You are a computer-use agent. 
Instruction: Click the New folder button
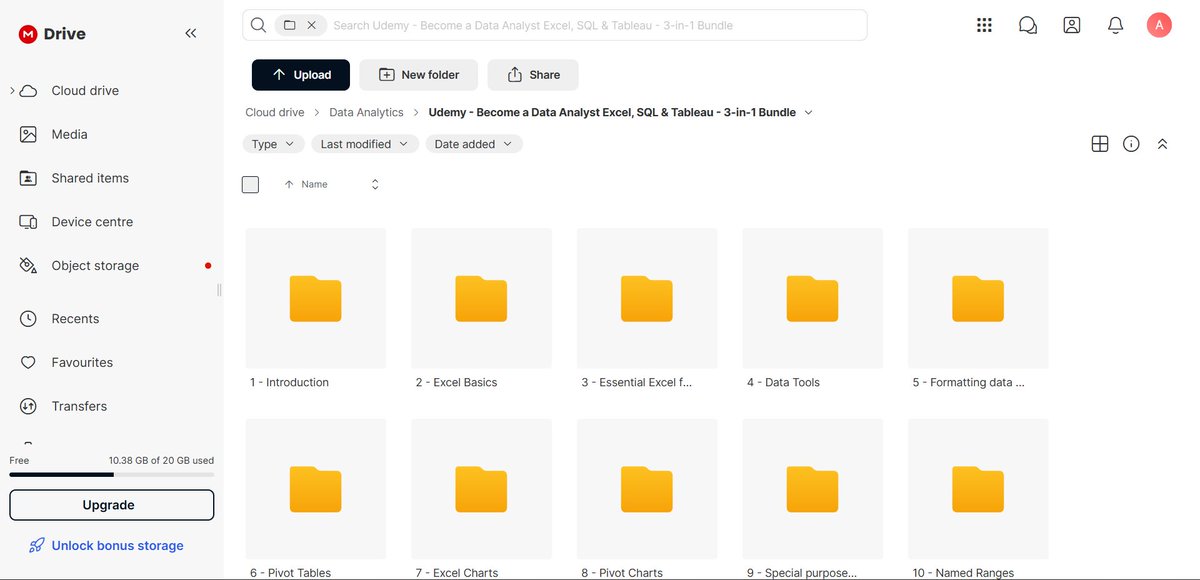point(419,75)
